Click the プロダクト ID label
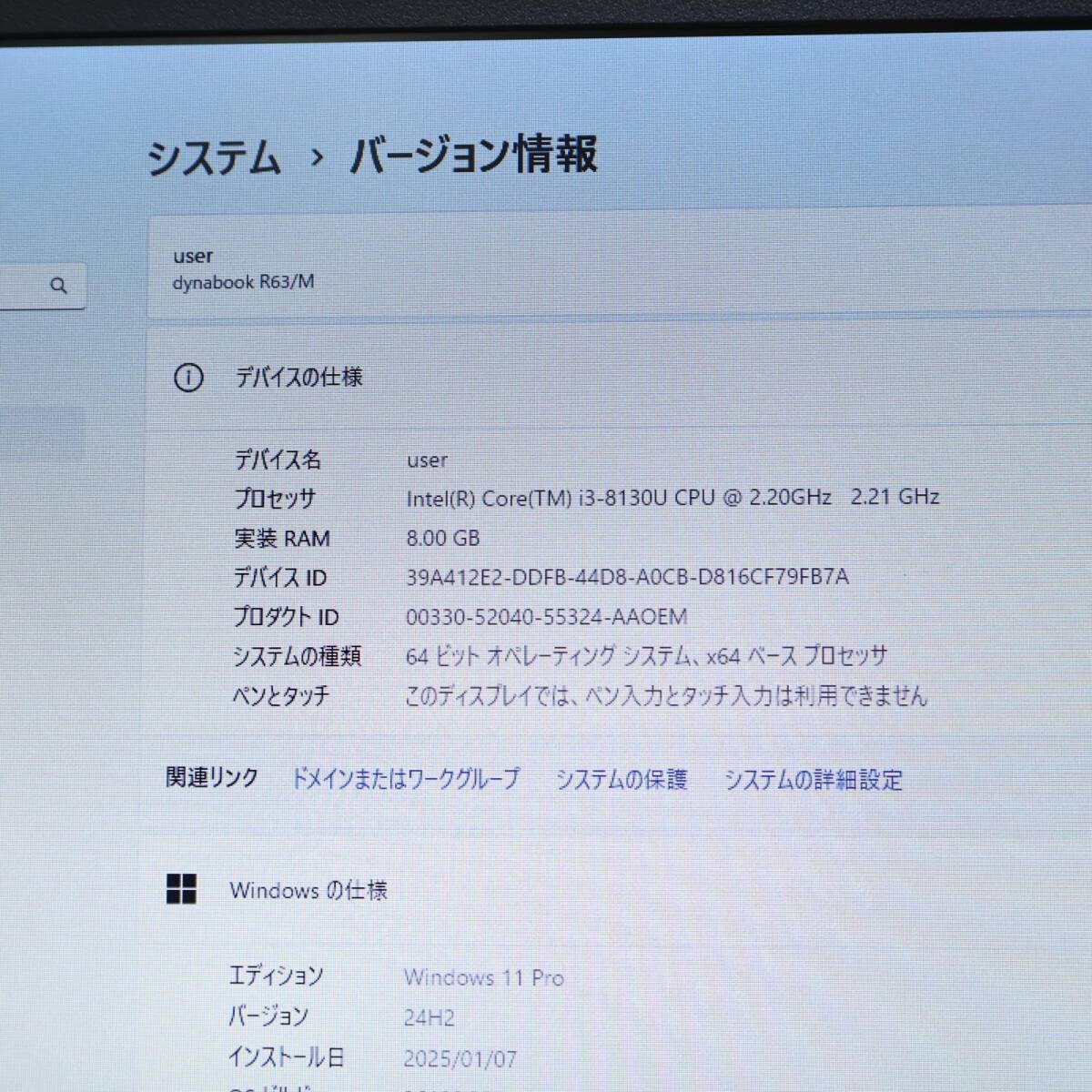The height and width of the screenshot is (1092, 1092). coord(286,617)
